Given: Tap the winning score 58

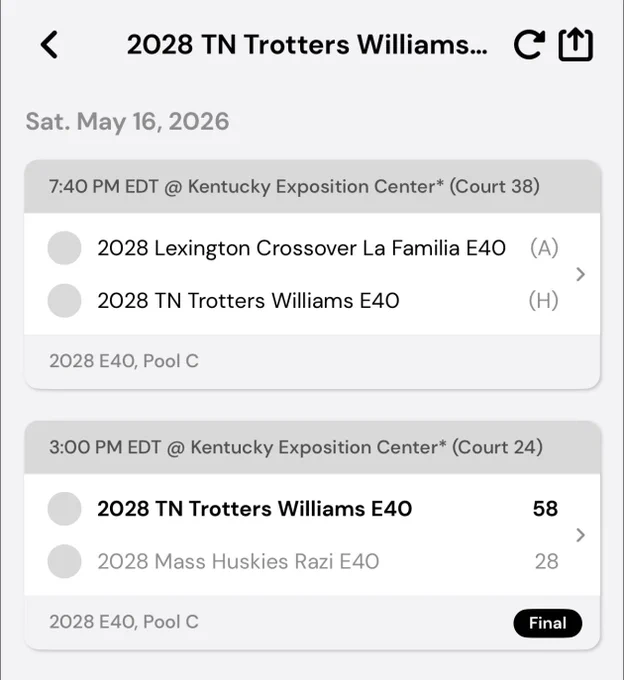Looking at the screenshot, I should click(545, 509).
